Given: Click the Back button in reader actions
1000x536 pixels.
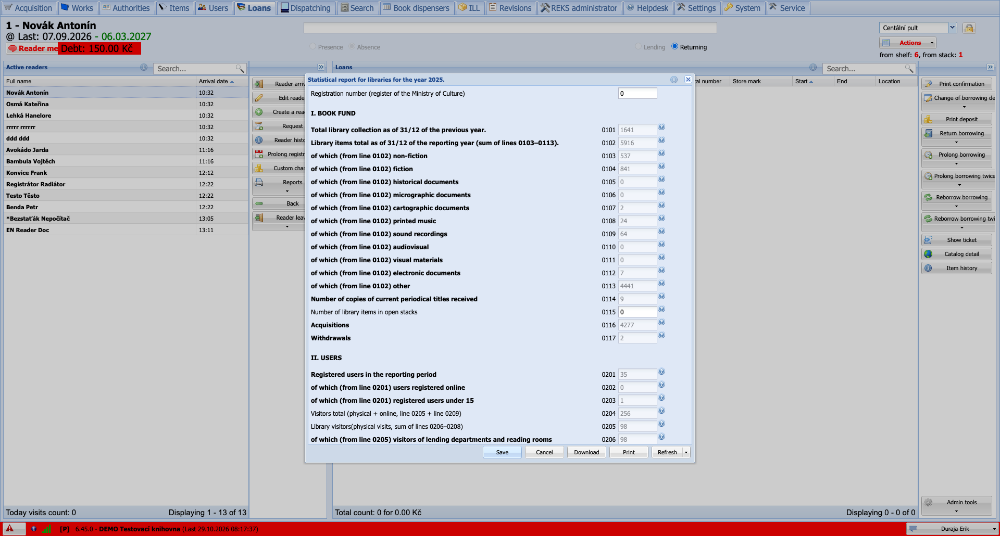Looking at the screenshot, I should point(281,204).
